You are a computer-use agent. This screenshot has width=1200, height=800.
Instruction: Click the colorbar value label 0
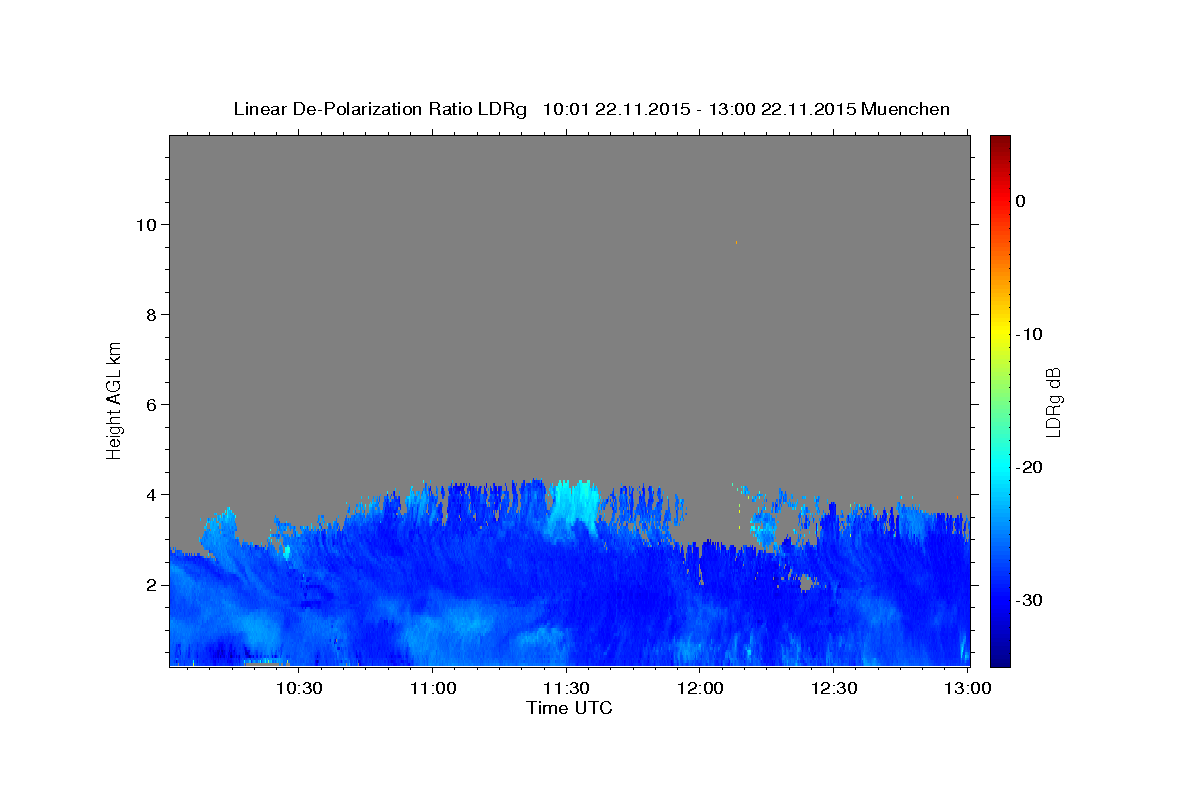point(1020,201)
